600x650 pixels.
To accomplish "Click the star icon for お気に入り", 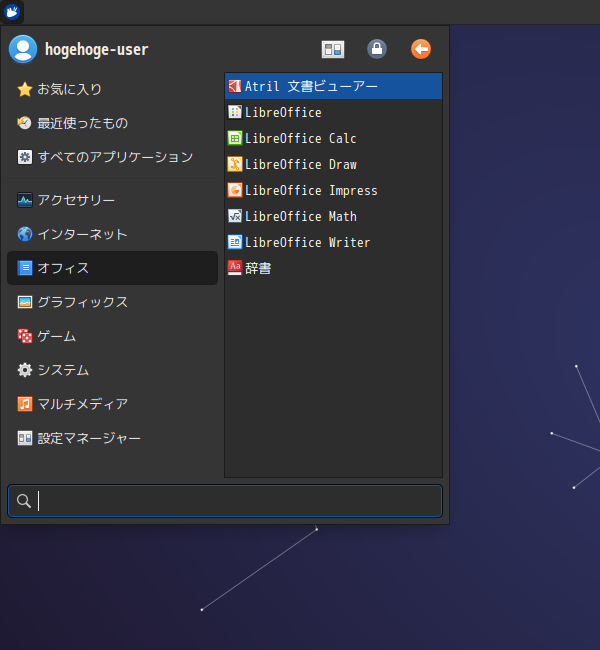I will [x=25, y=89].
